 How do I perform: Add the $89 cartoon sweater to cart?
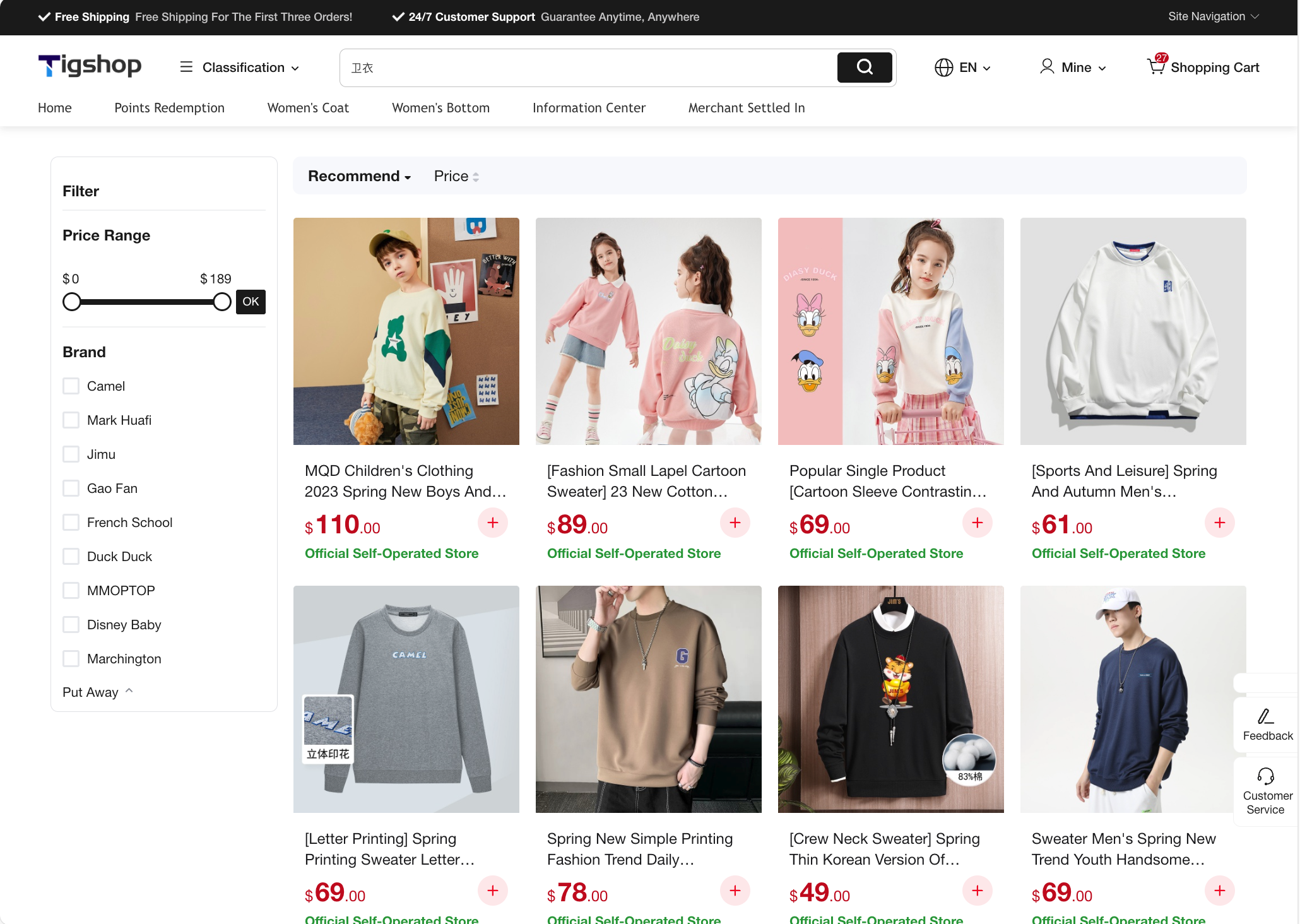coord(735,523)
